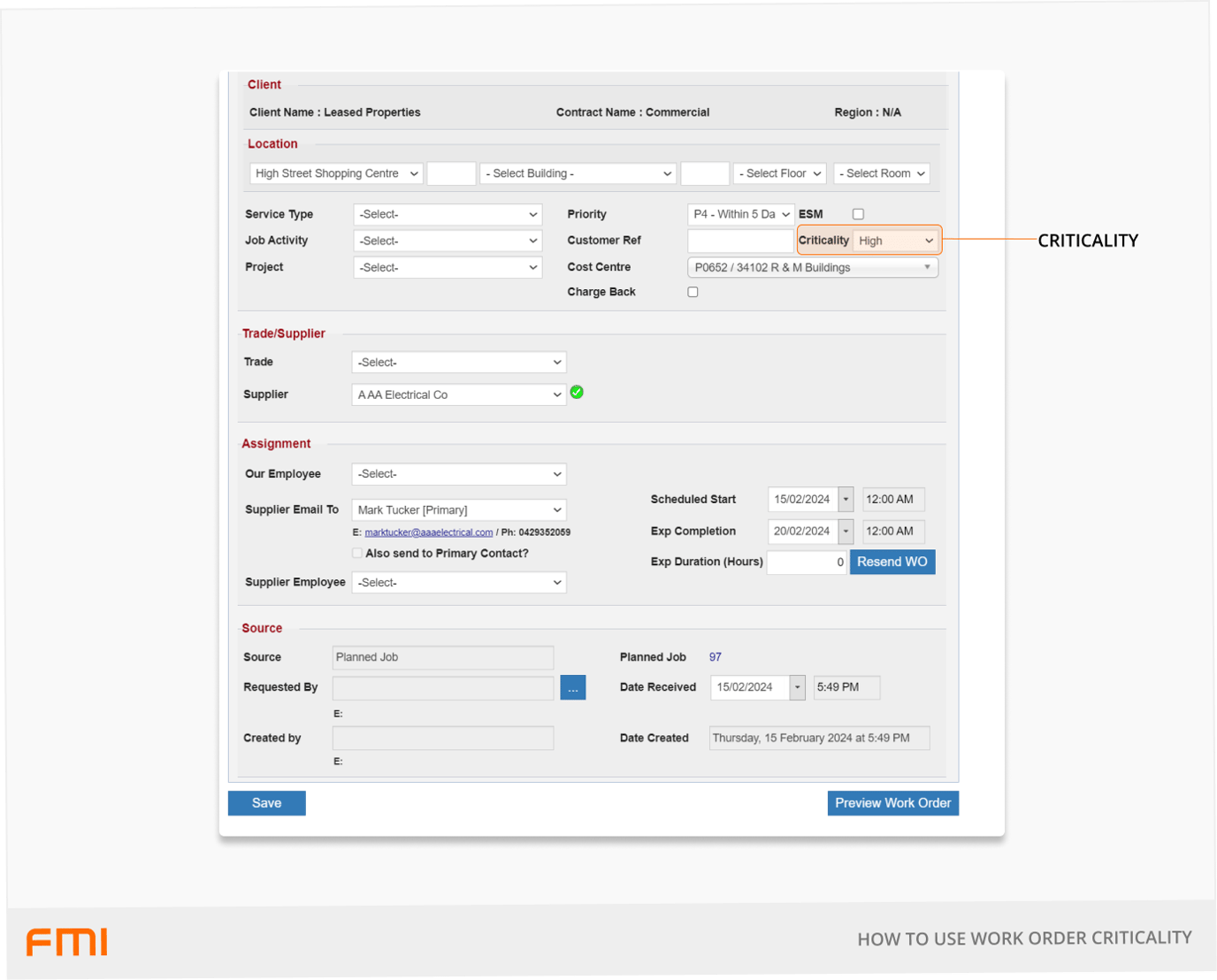This screenshot has height=980, width=1217.
Task: Click the Save button
Action: pos(266,802)
